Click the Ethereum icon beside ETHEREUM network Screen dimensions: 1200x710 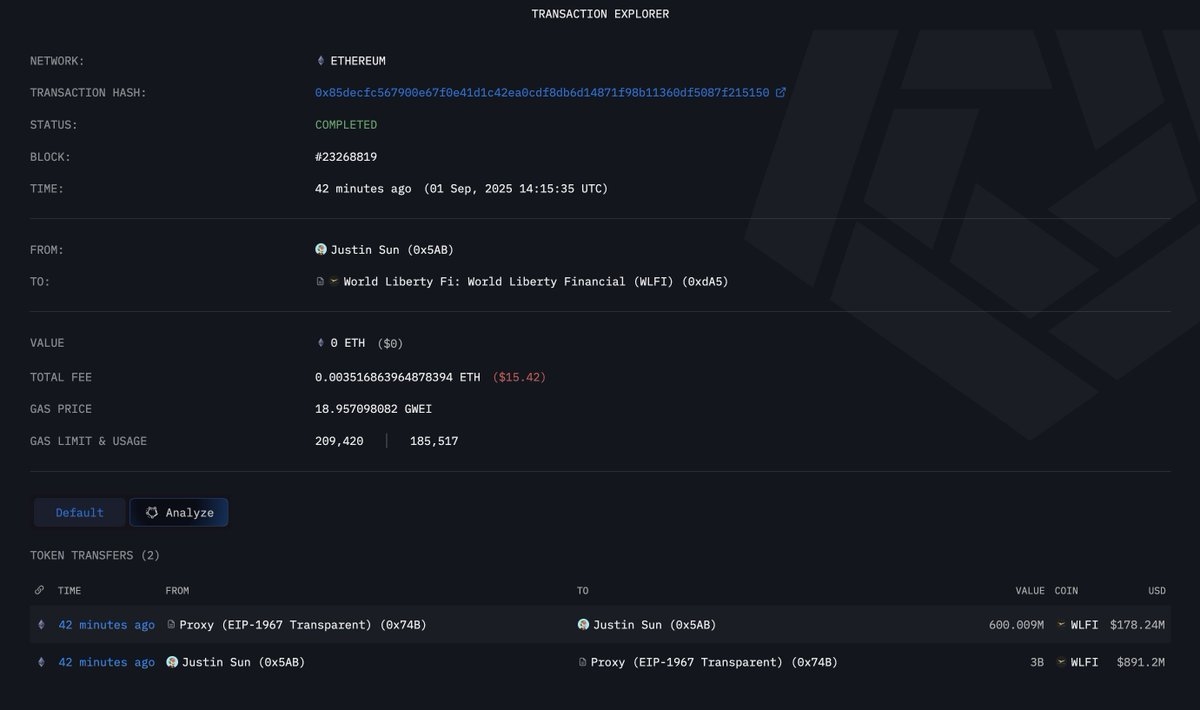(x=320, y=61)
